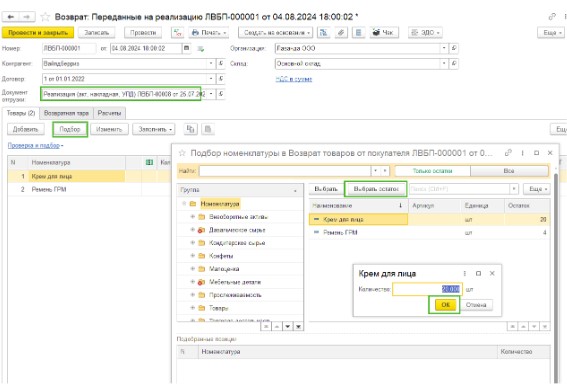Go back with the left arrow button
The image size is (567, 388).
point(10,17)
